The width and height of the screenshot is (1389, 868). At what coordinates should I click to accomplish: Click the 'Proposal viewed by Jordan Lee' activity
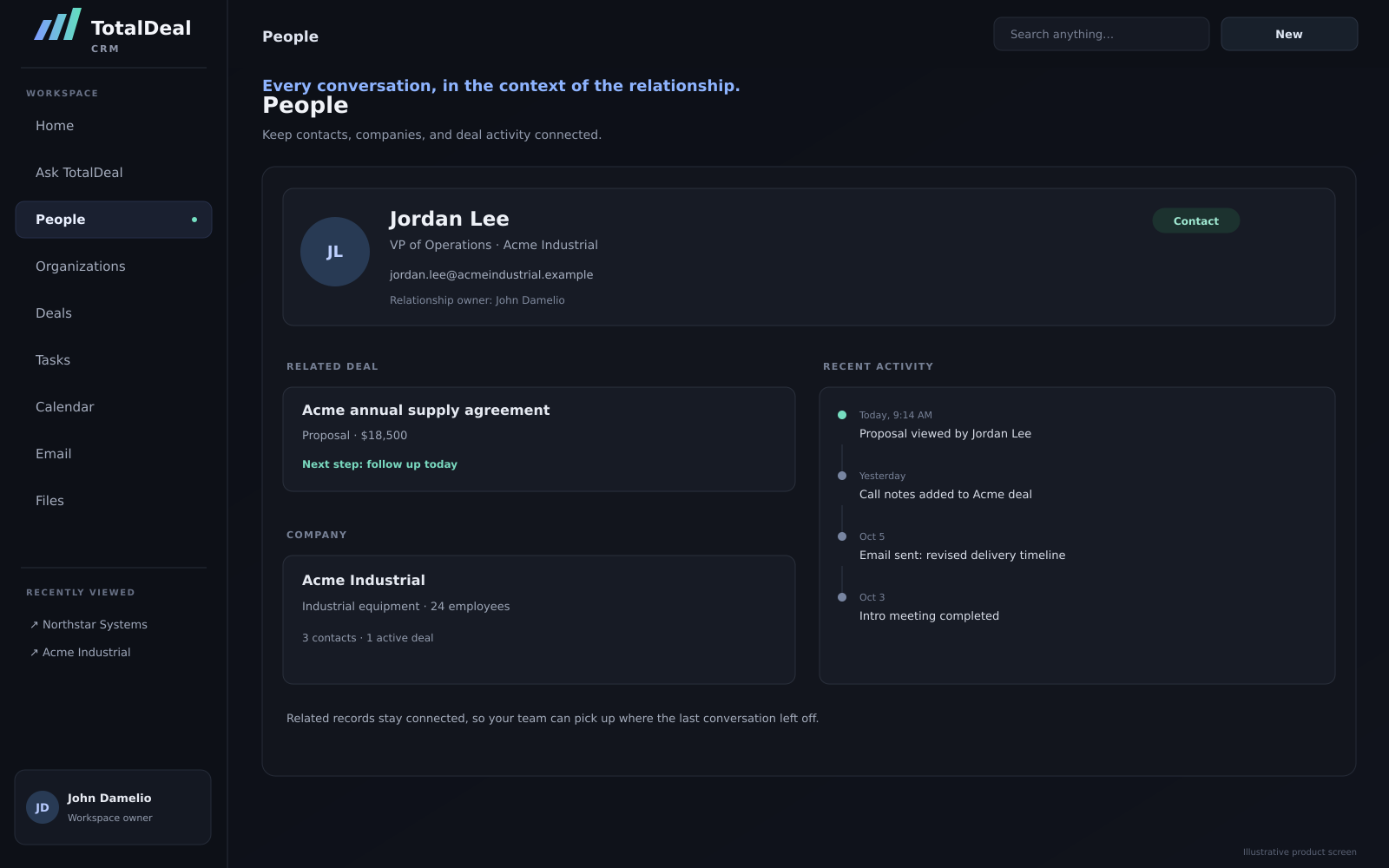945,434
